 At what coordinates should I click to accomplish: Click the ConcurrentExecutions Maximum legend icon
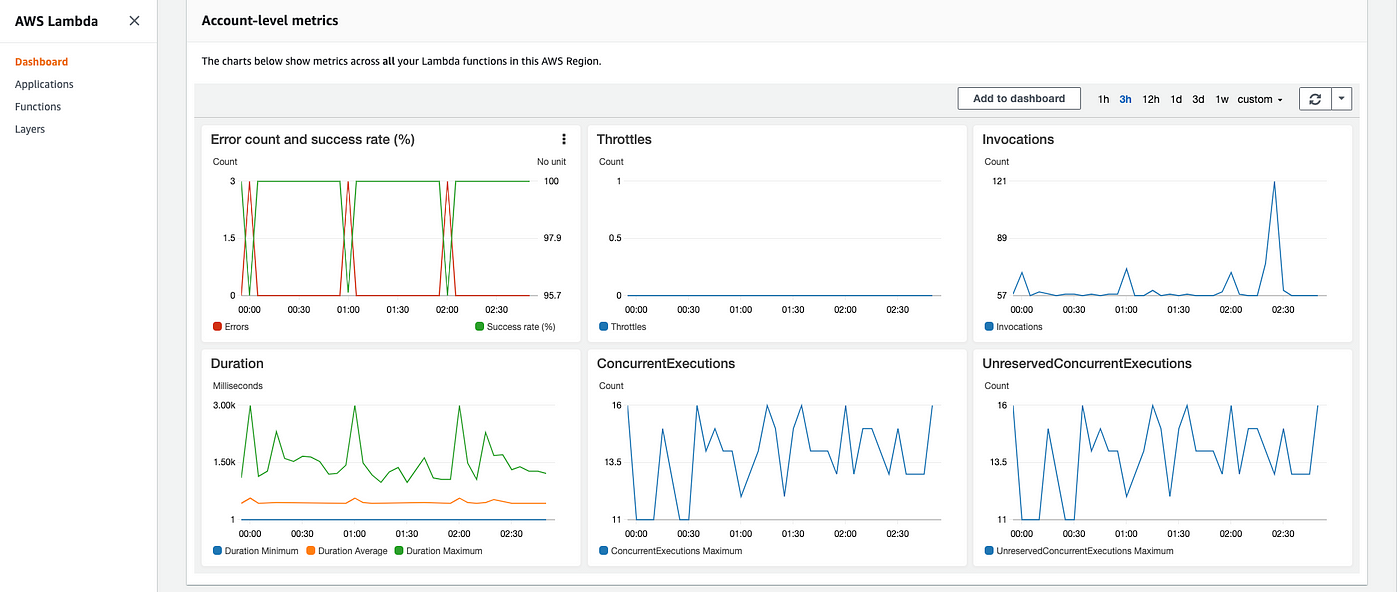point(603,551)
